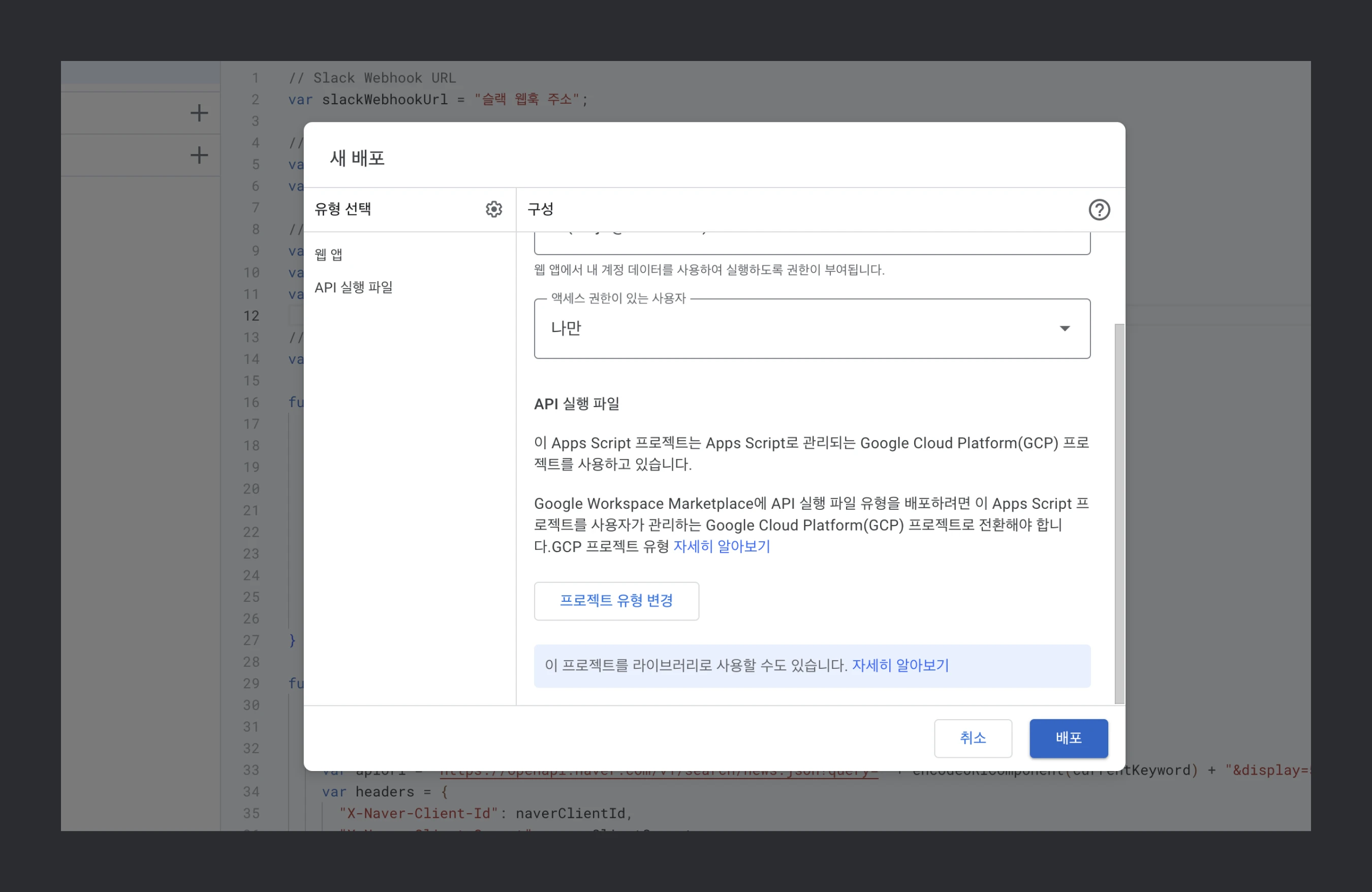Cancel the dialog with 취소
This screenshot has height=892, width=1372.
(973, 738)
